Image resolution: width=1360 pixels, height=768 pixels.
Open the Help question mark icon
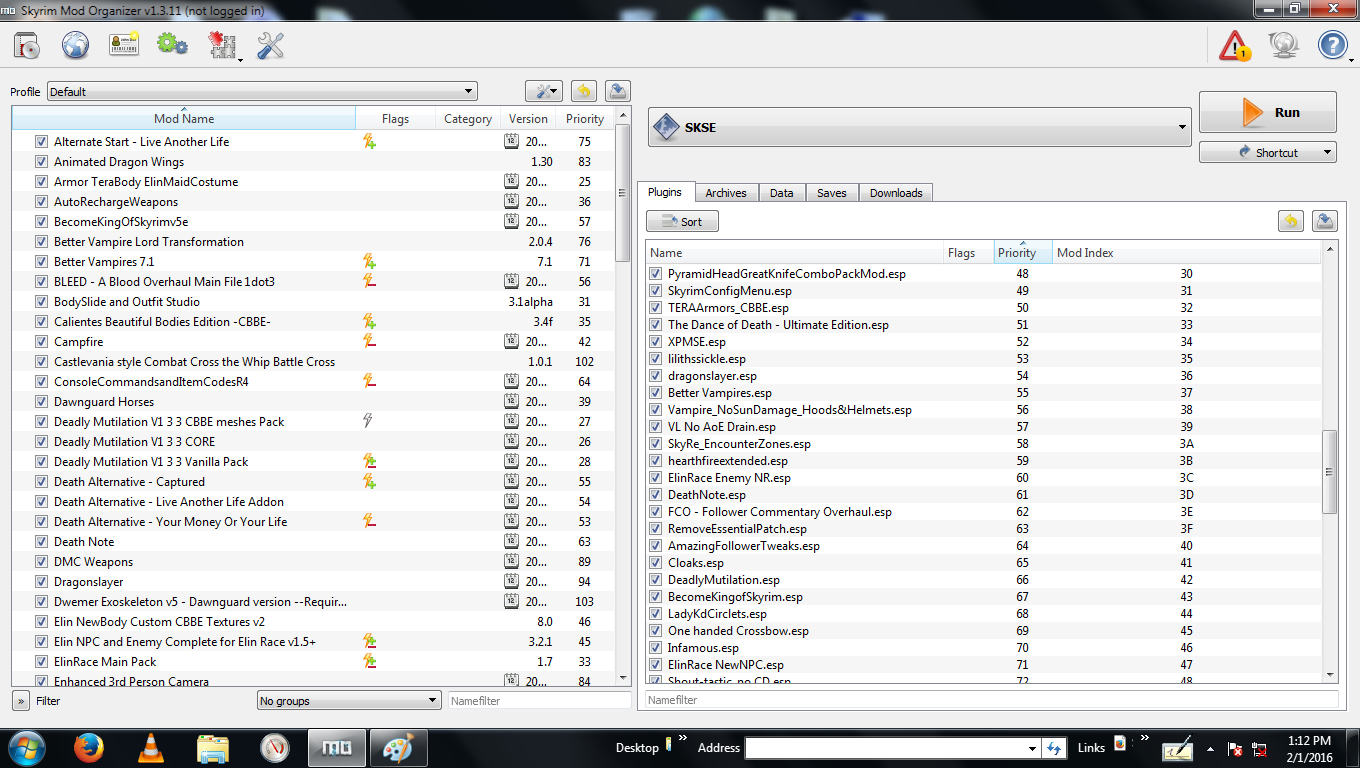[1333, 45]
